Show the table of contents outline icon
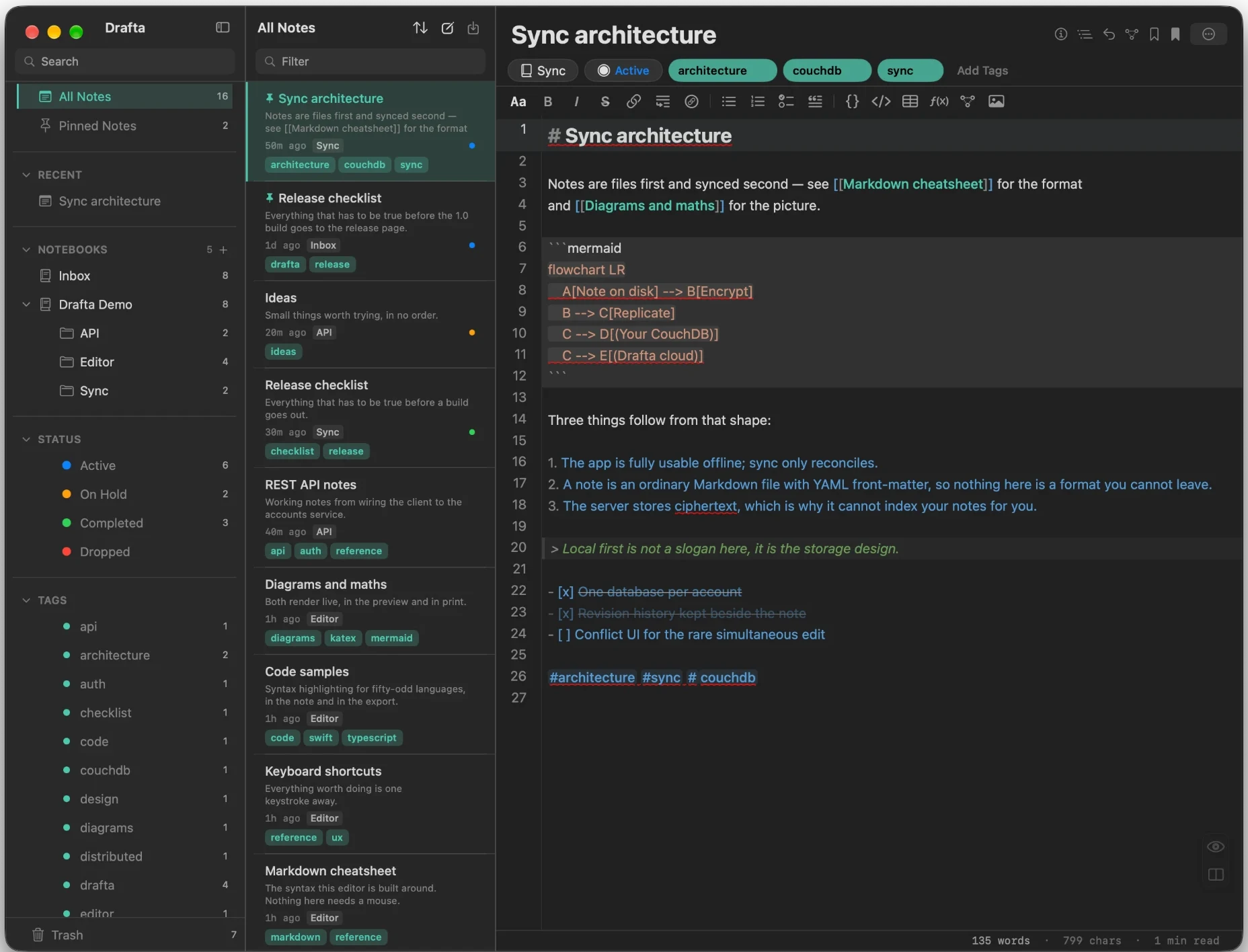Viewport: 1248px width, 952px height. tap(1085, 34)
